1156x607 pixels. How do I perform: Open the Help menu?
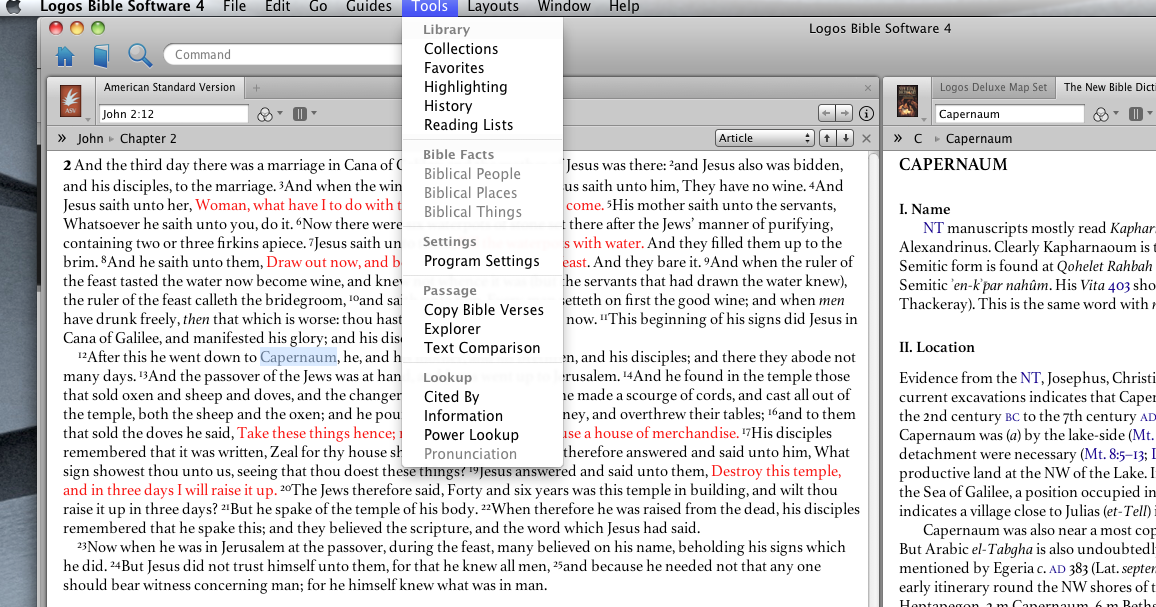pyautogui.click(x=624, y=7)
